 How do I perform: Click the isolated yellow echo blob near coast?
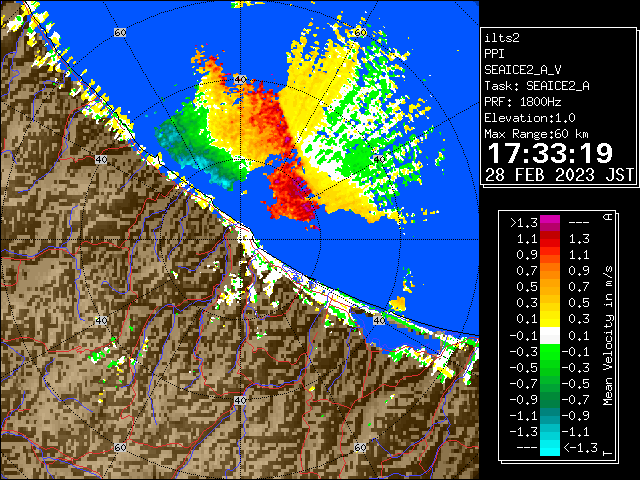398,304
